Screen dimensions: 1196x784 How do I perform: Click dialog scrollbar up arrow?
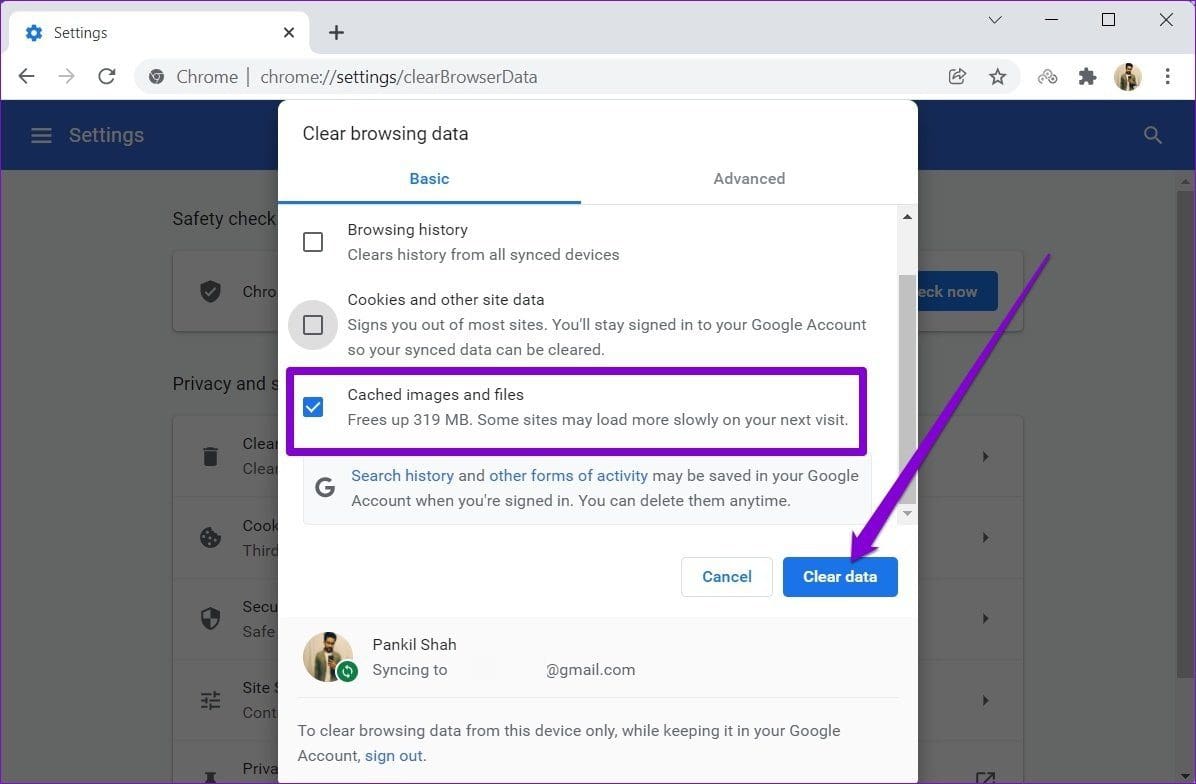tap(907, 217)
